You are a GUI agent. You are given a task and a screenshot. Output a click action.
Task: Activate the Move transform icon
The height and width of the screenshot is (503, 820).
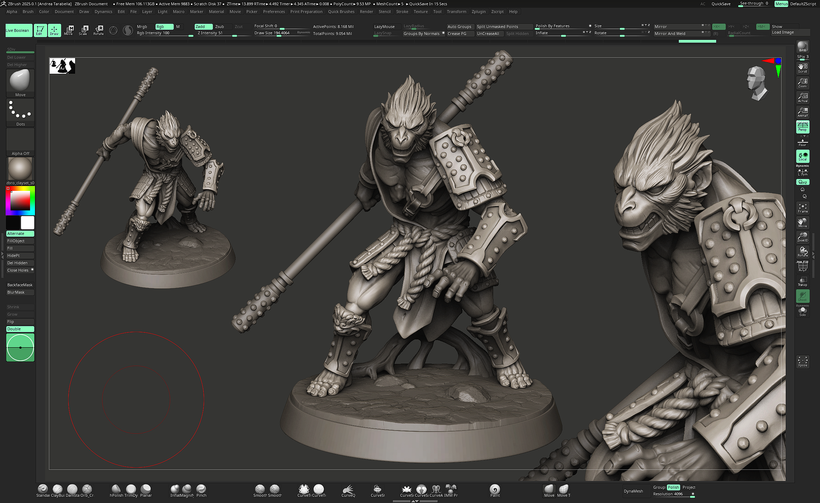click(x=69, y=30)
